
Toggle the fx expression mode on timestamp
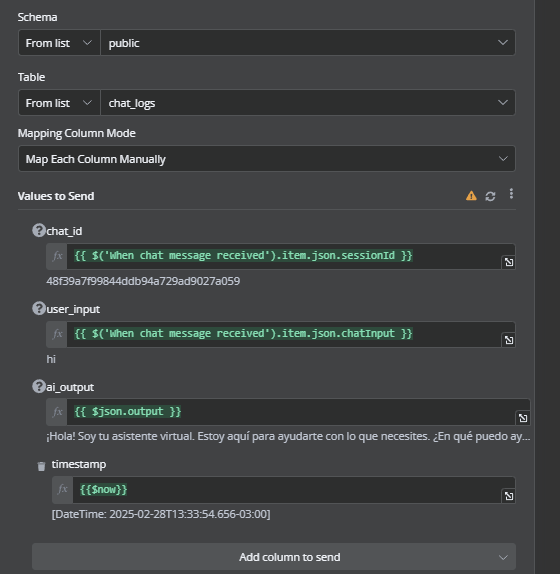(x=63, y=490)
